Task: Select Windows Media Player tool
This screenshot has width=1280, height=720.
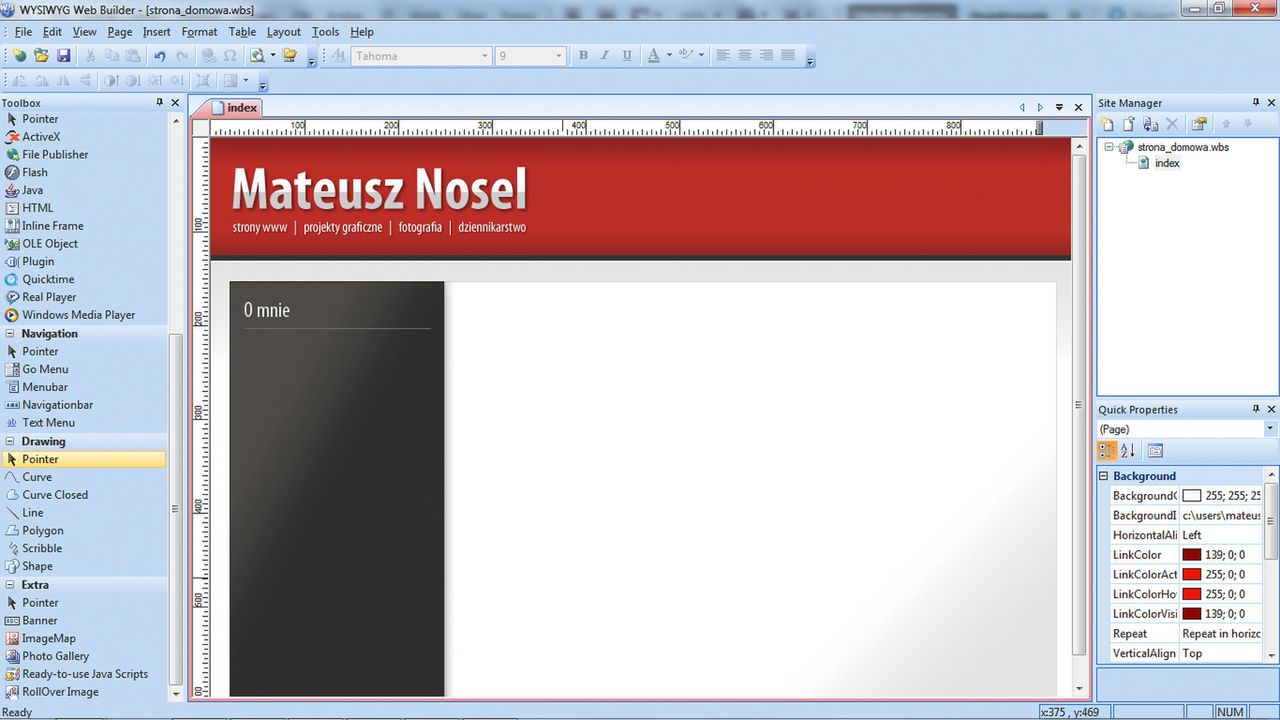Action: (x=78, y=315)
